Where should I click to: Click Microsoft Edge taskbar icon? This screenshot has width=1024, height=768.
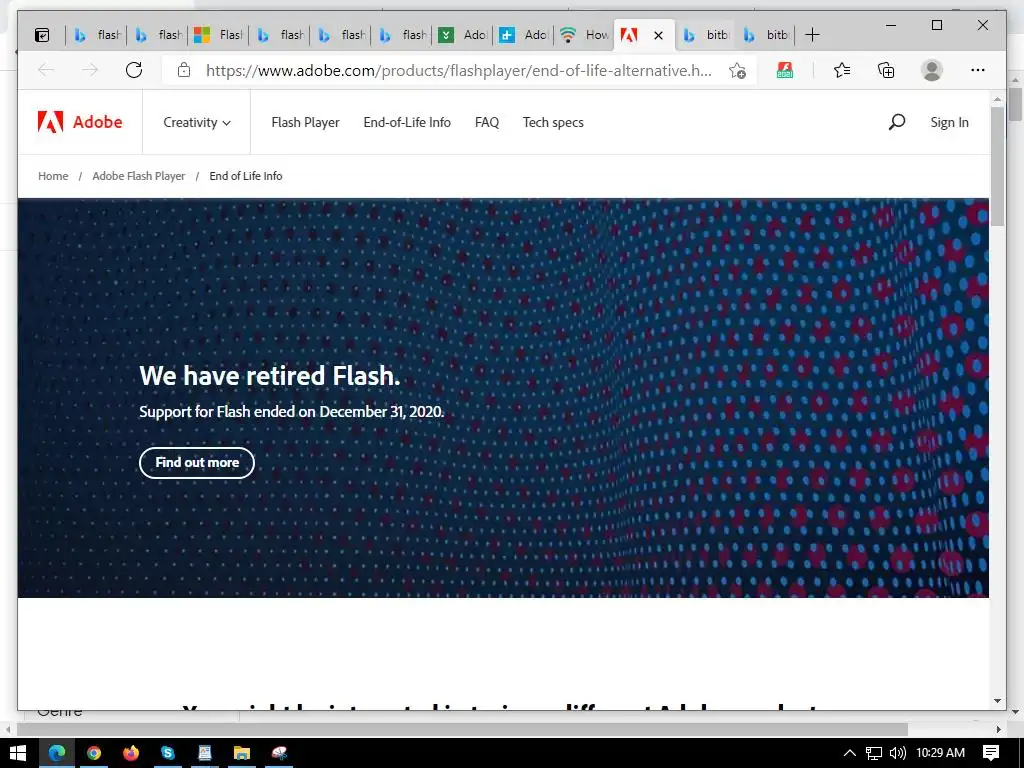pos(57,753)
